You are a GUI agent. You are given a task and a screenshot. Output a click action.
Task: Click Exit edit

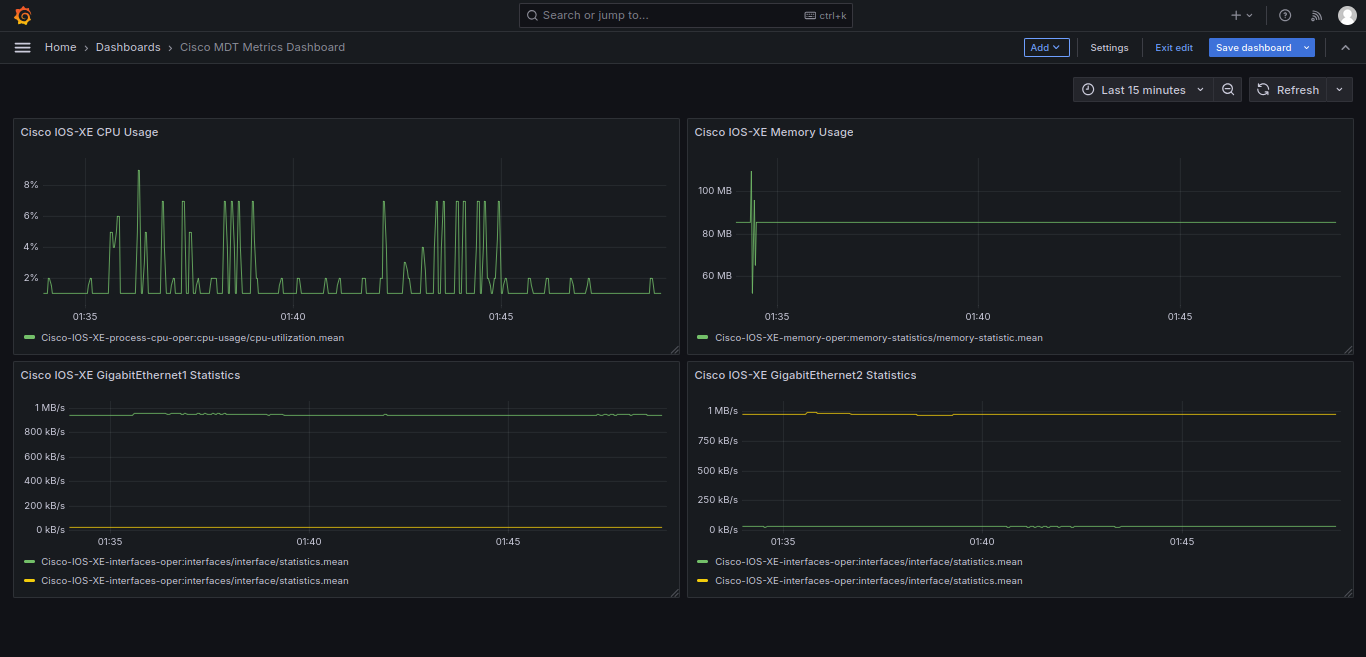[1174, 47]
